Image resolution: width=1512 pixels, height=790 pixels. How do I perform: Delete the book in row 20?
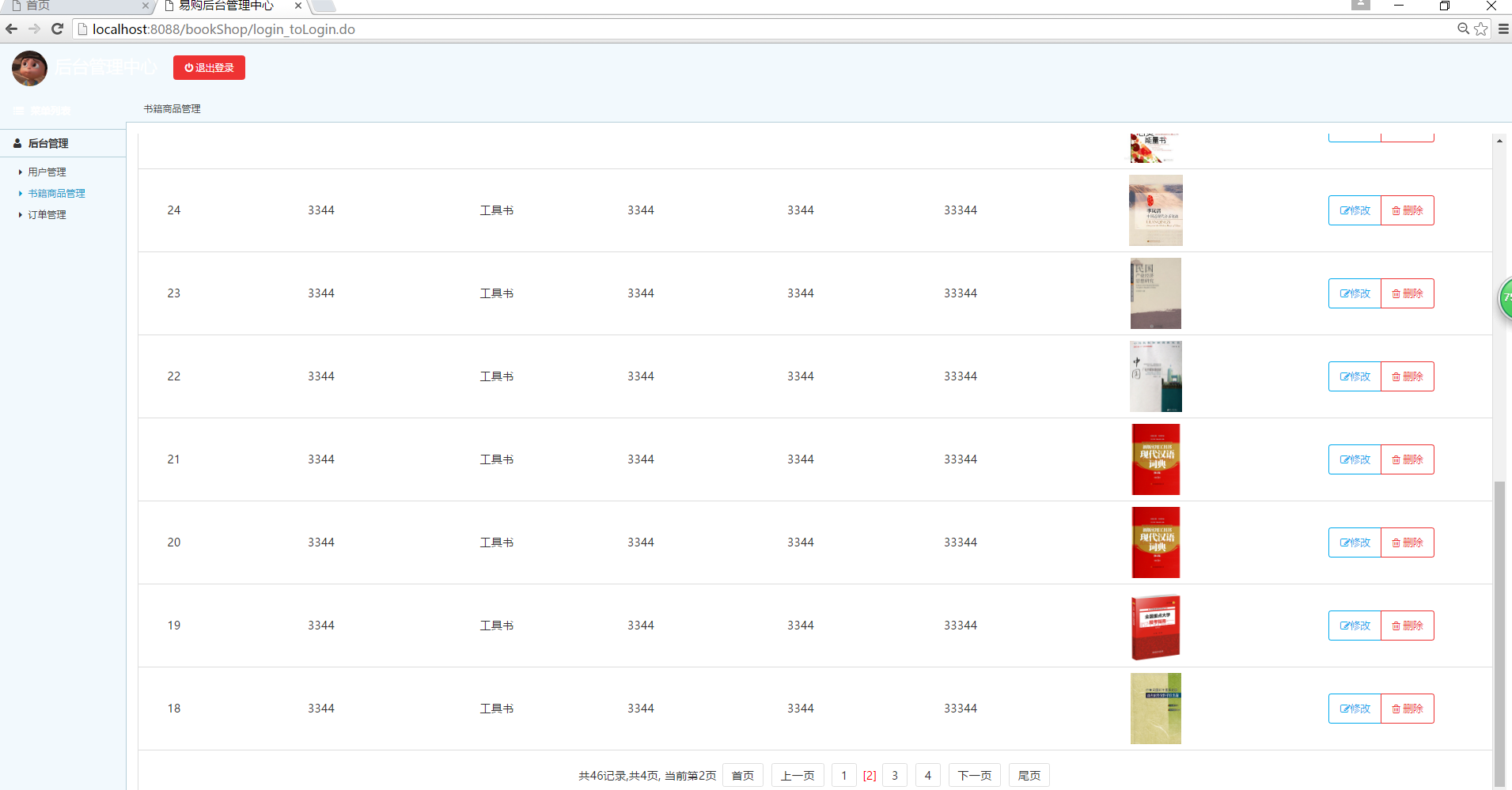tap(1408, 542)
